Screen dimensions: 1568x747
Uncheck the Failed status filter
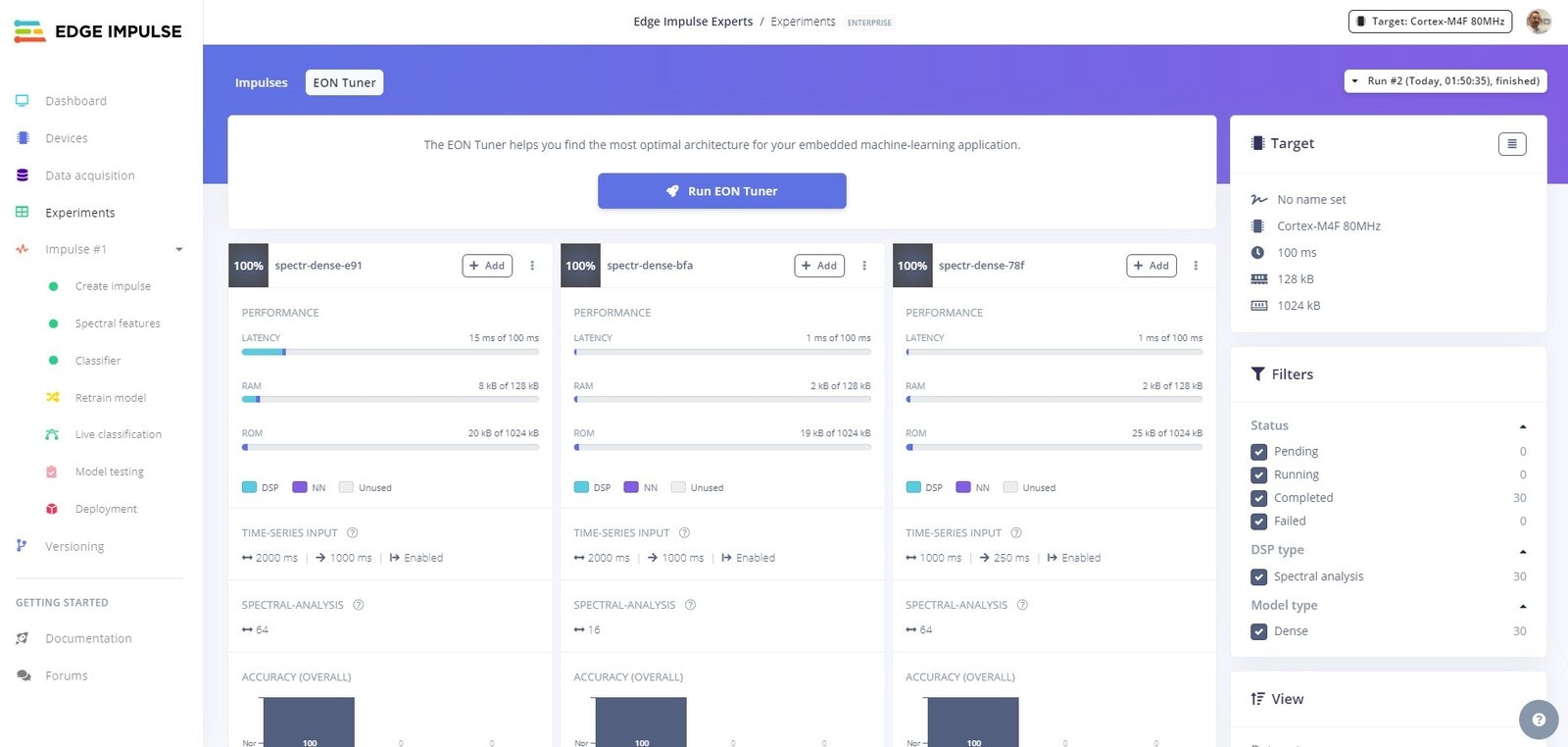1259,522
